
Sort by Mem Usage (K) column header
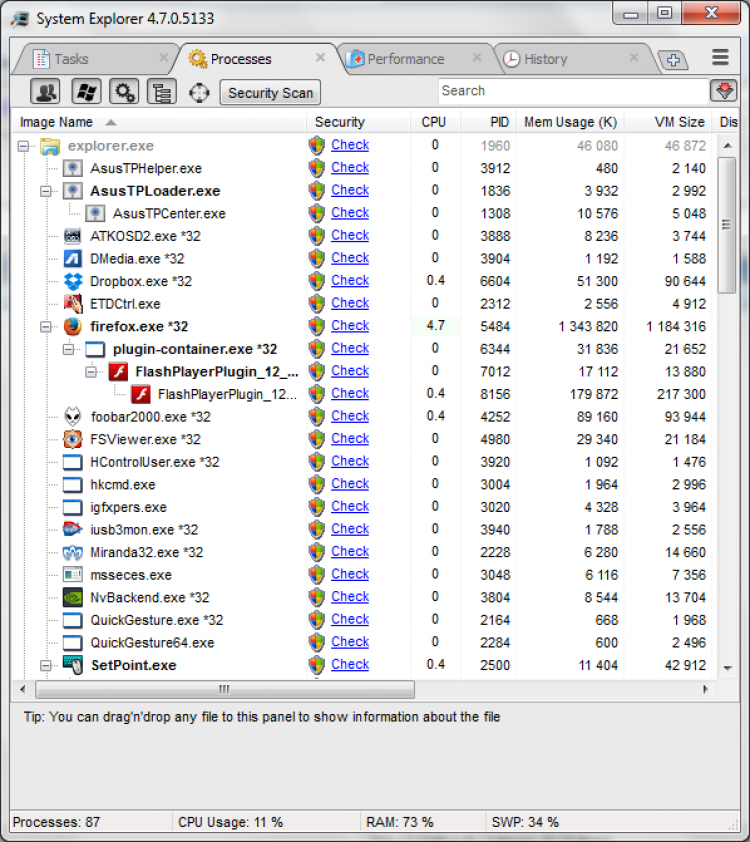coord(570,122)
